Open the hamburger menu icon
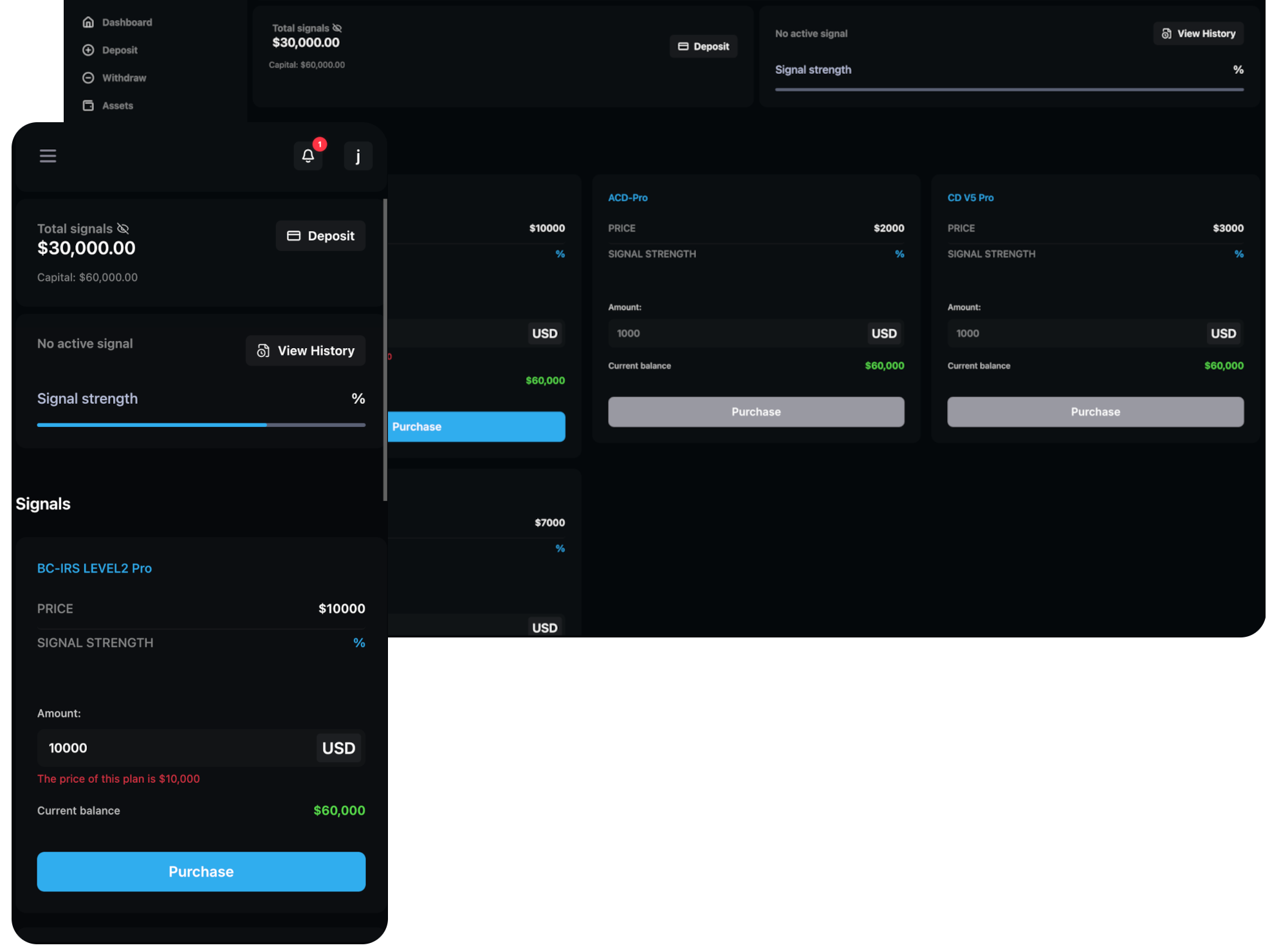This screenshot has width=1272, height=952. 48,156
